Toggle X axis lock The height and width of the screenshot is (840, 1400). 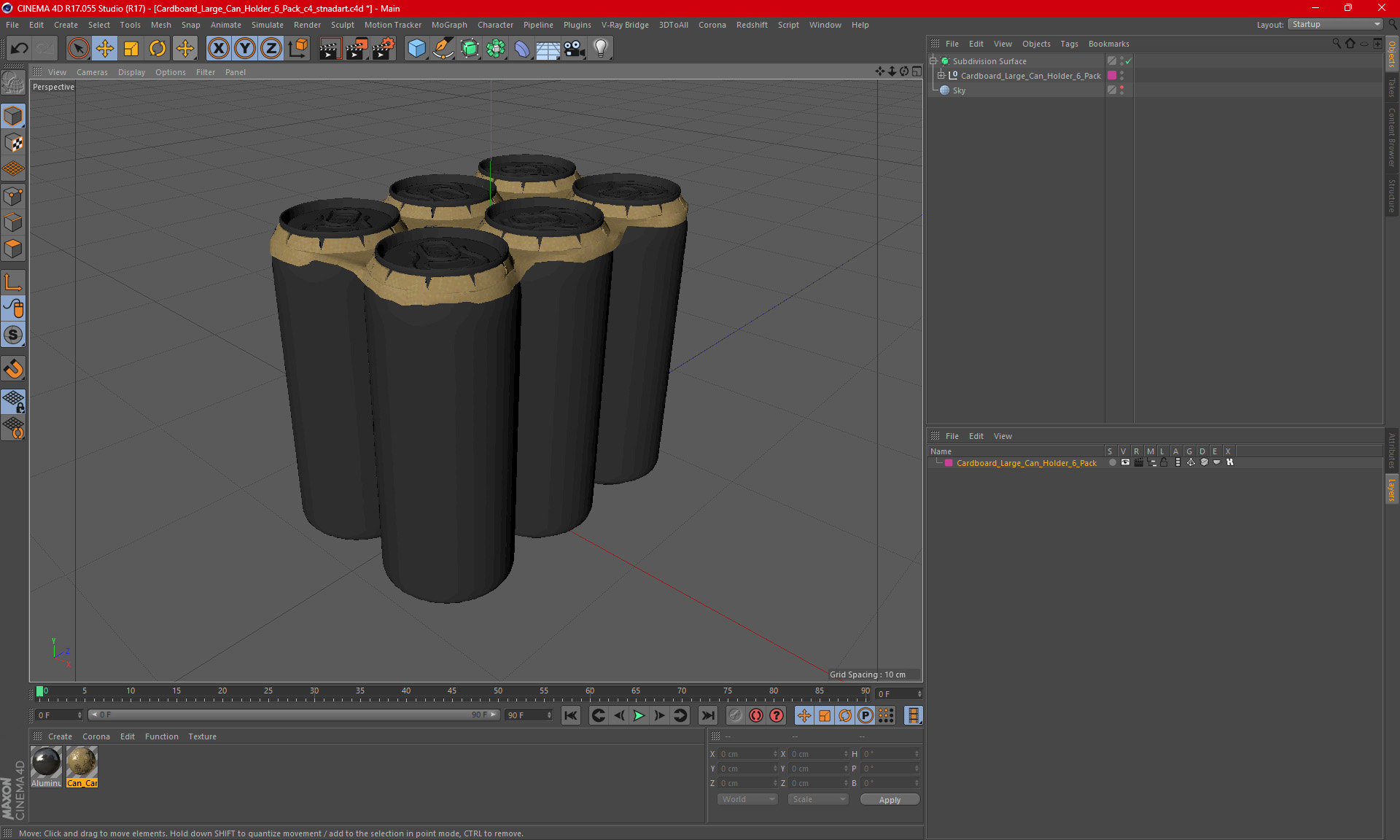[218, 49]
